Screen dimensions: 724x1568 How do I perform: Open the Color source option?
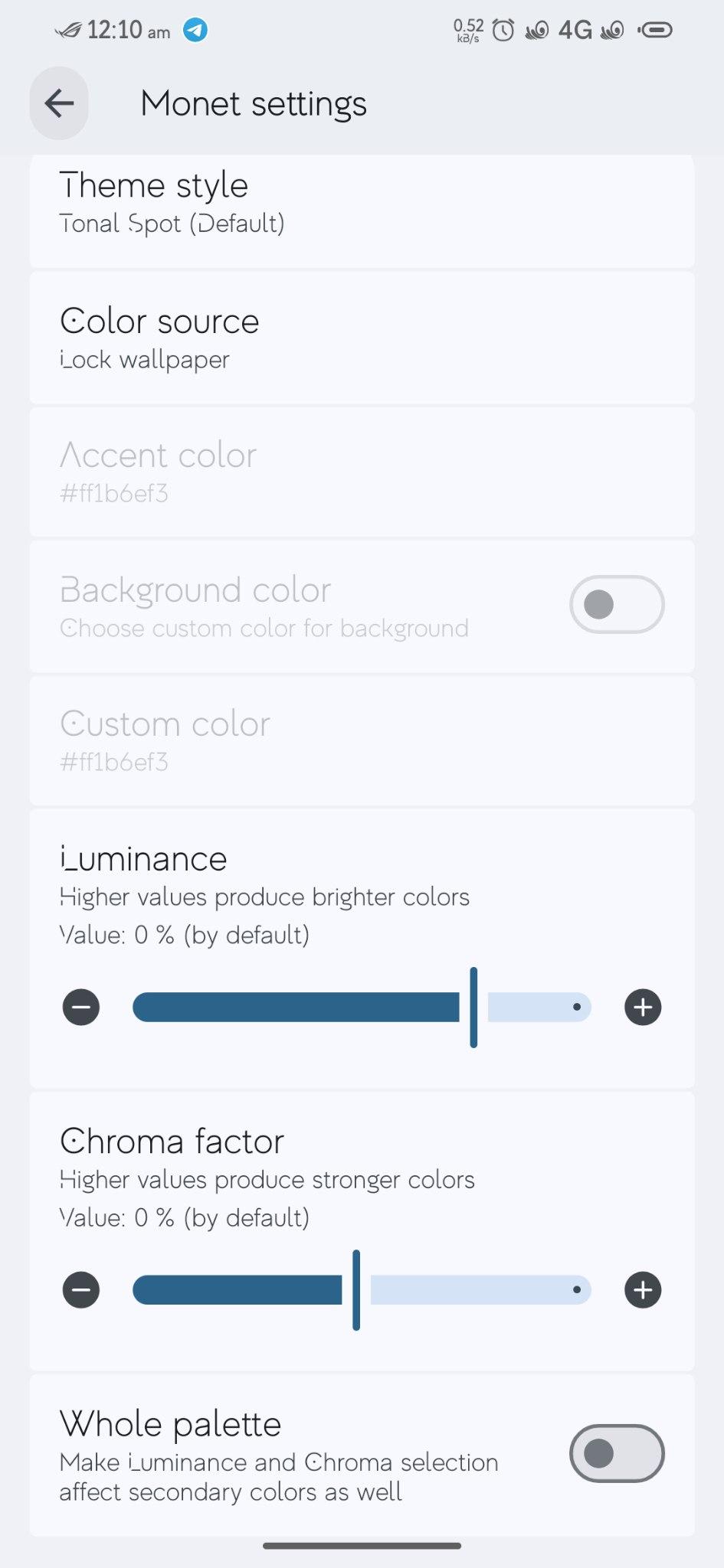click(x=362, y=338)
